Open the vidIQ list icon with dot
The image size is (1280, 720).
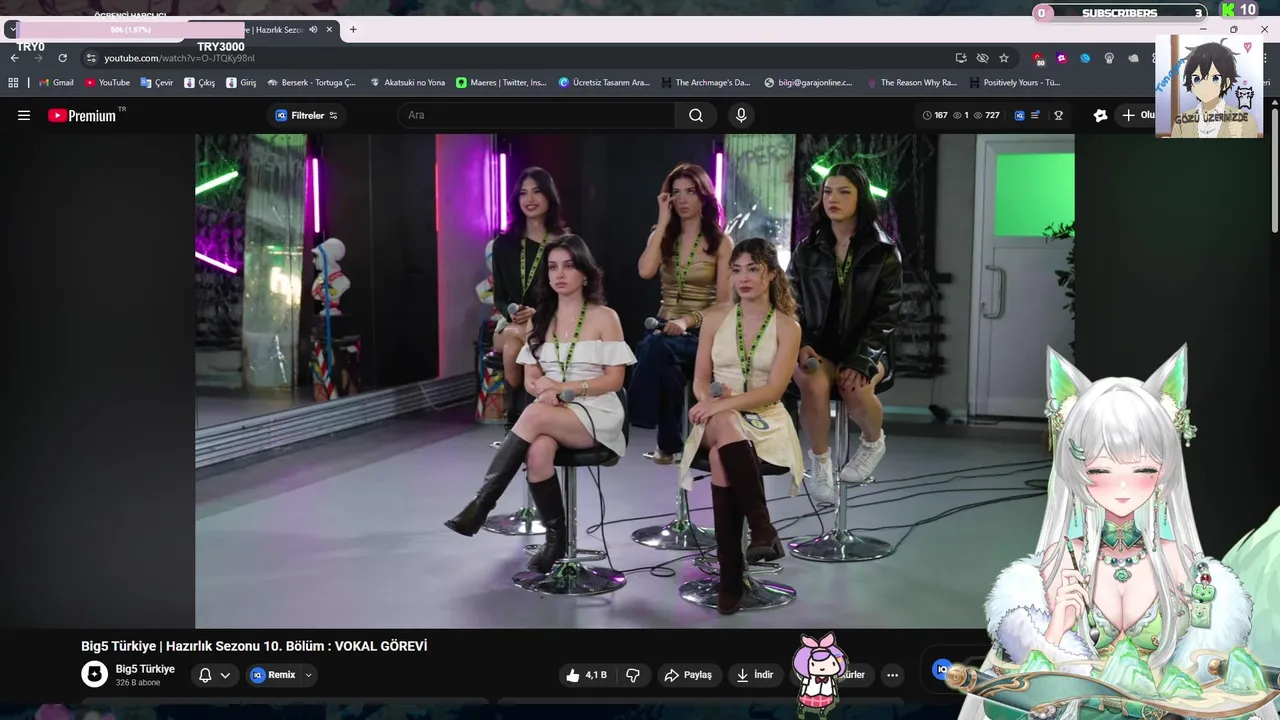[1035, 115]
